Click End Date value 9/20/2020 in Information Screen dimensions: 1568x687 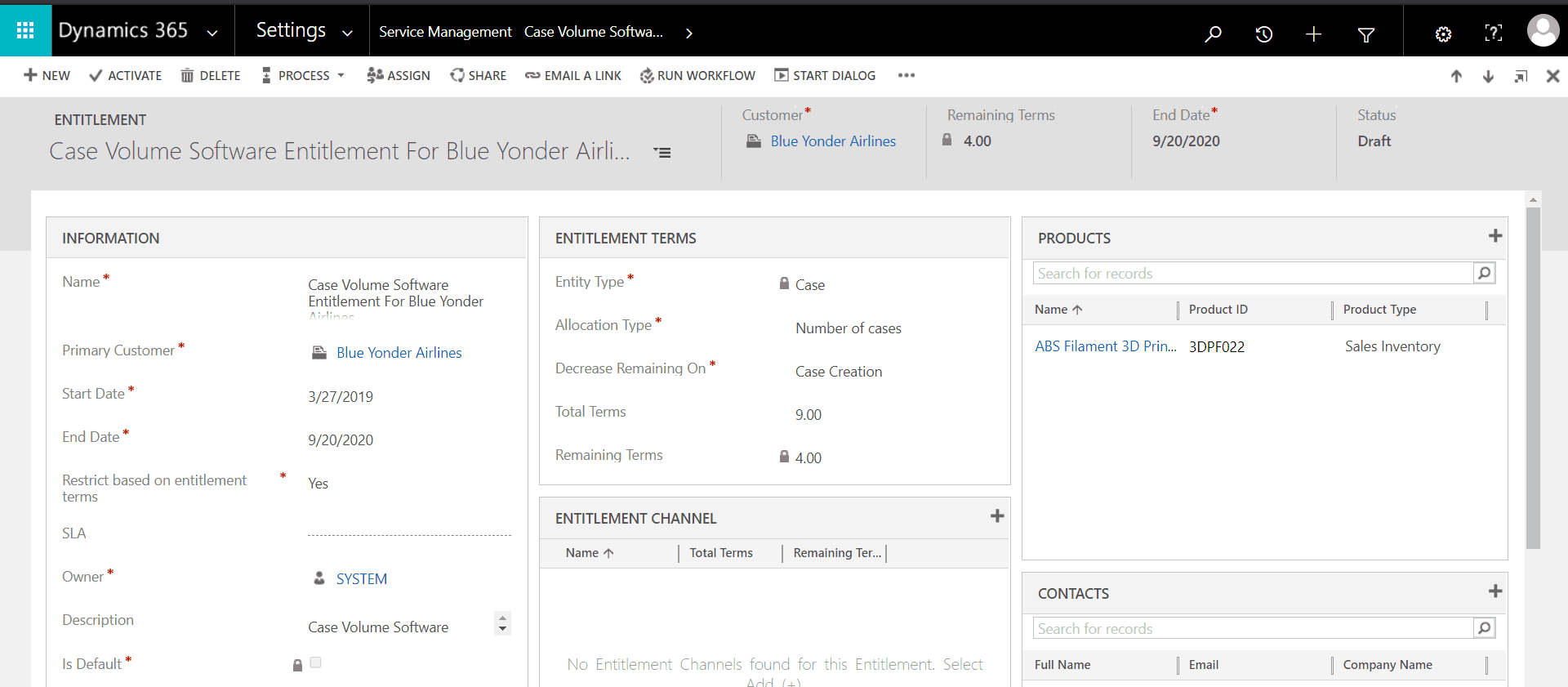point(341,440)
